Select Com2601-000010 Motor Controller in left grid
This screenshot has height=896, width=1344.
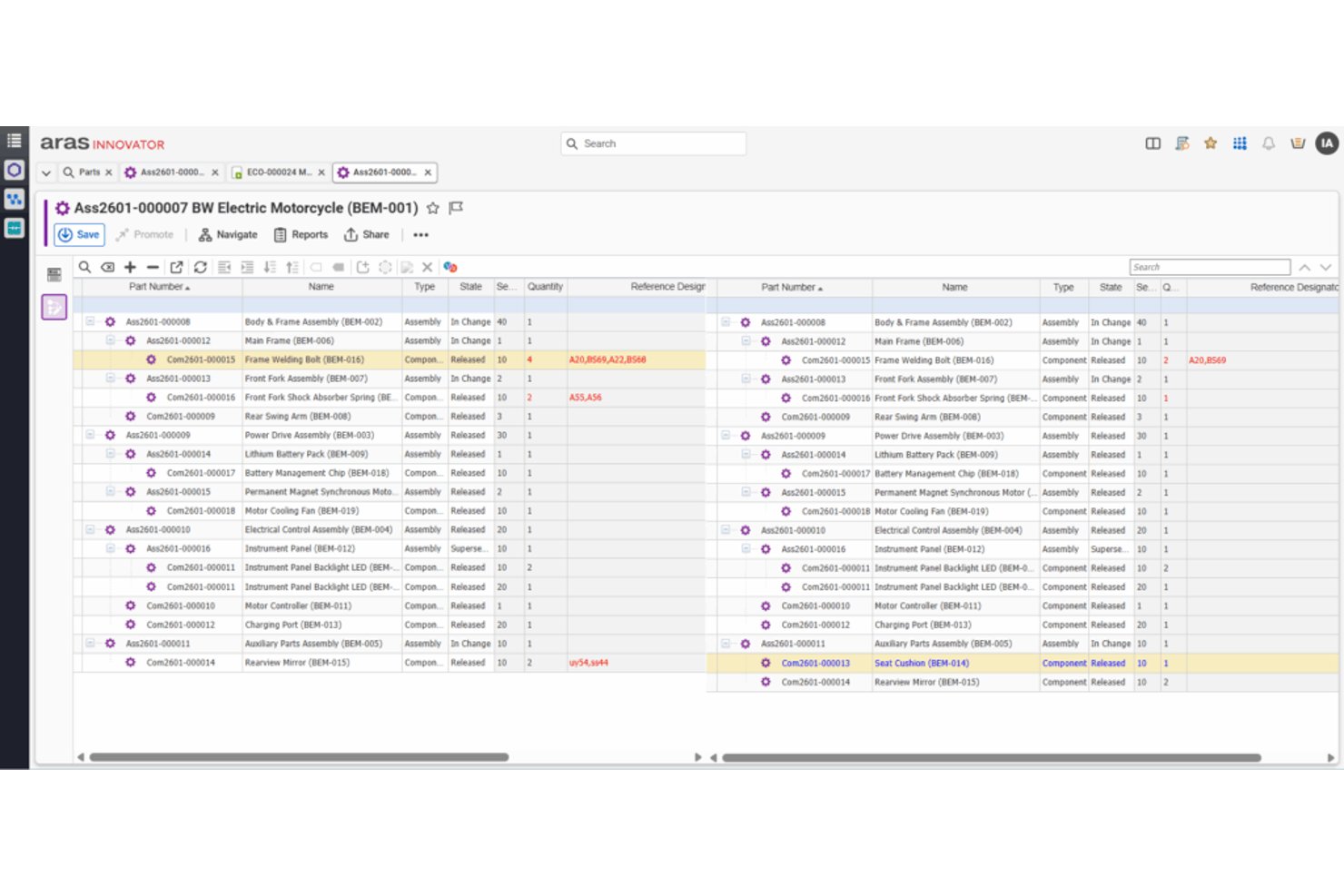[389, 606]
